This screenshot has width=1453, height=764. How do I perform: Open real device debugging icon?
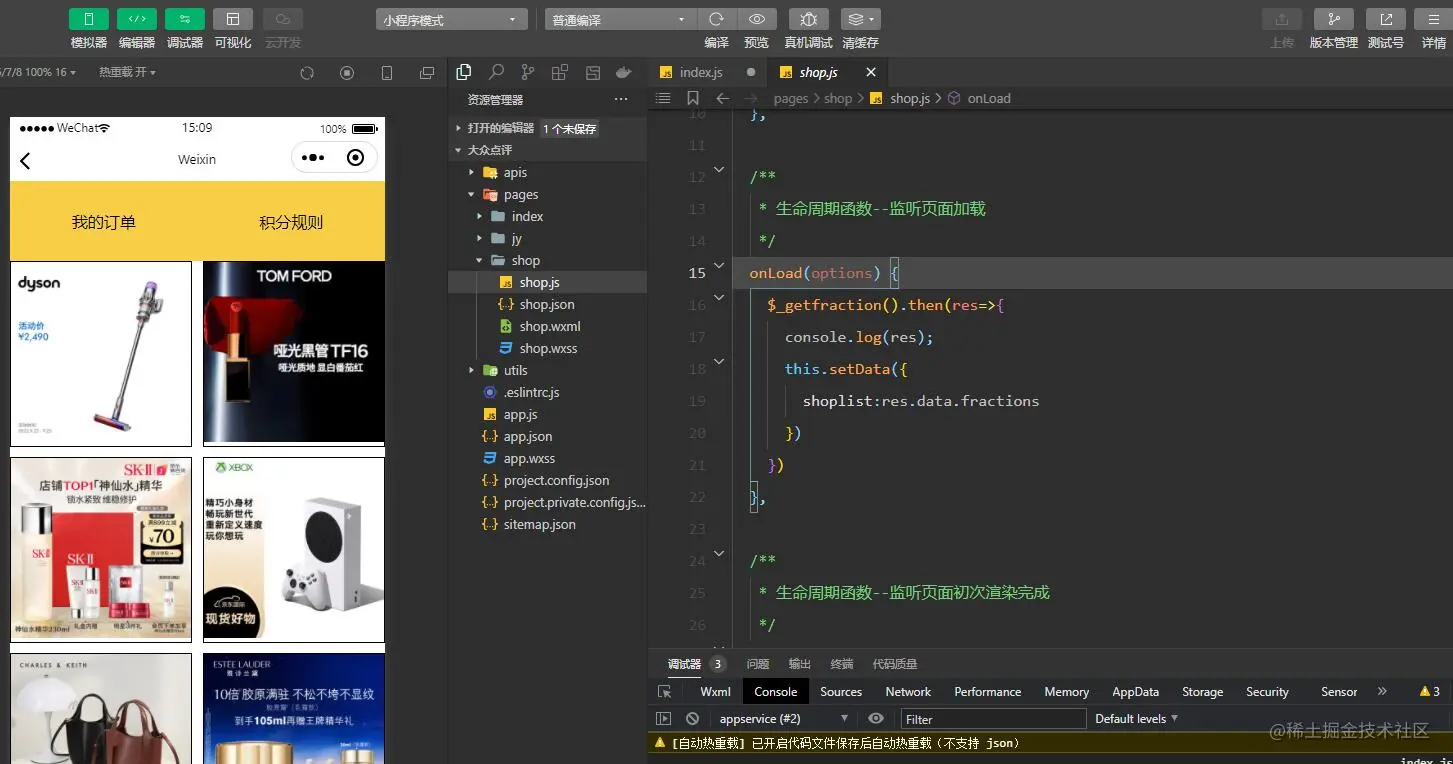[808, 19]
